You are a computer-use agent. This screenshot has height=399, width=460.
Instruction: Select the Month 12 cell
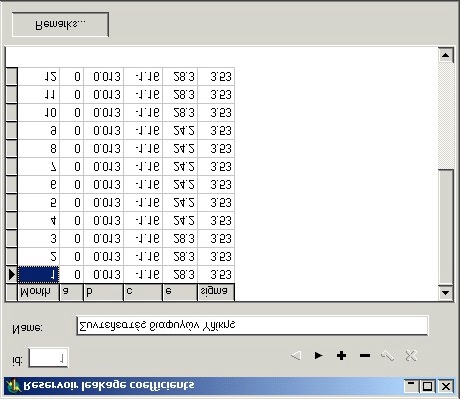point(38,77)
